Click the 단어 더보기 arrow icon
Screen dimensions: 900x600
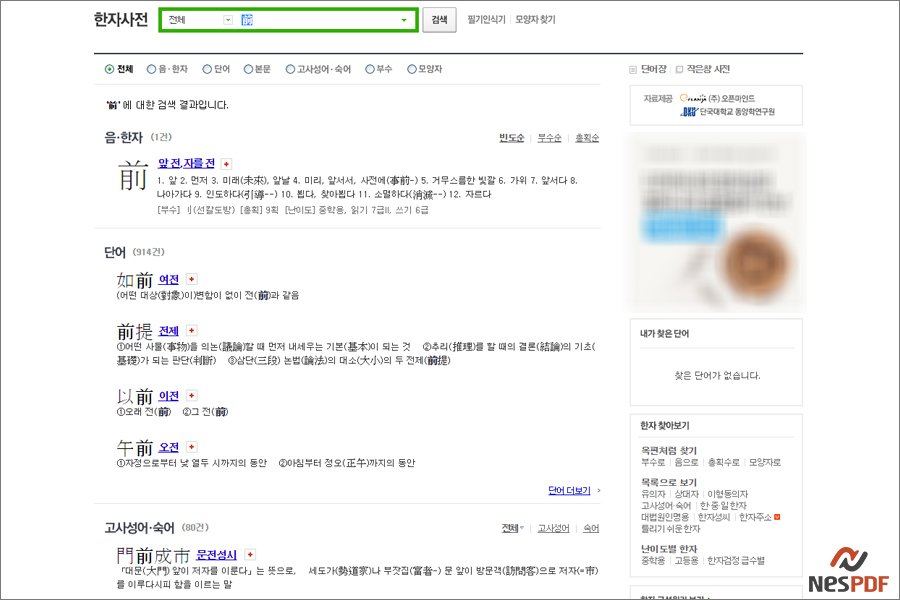599,490
